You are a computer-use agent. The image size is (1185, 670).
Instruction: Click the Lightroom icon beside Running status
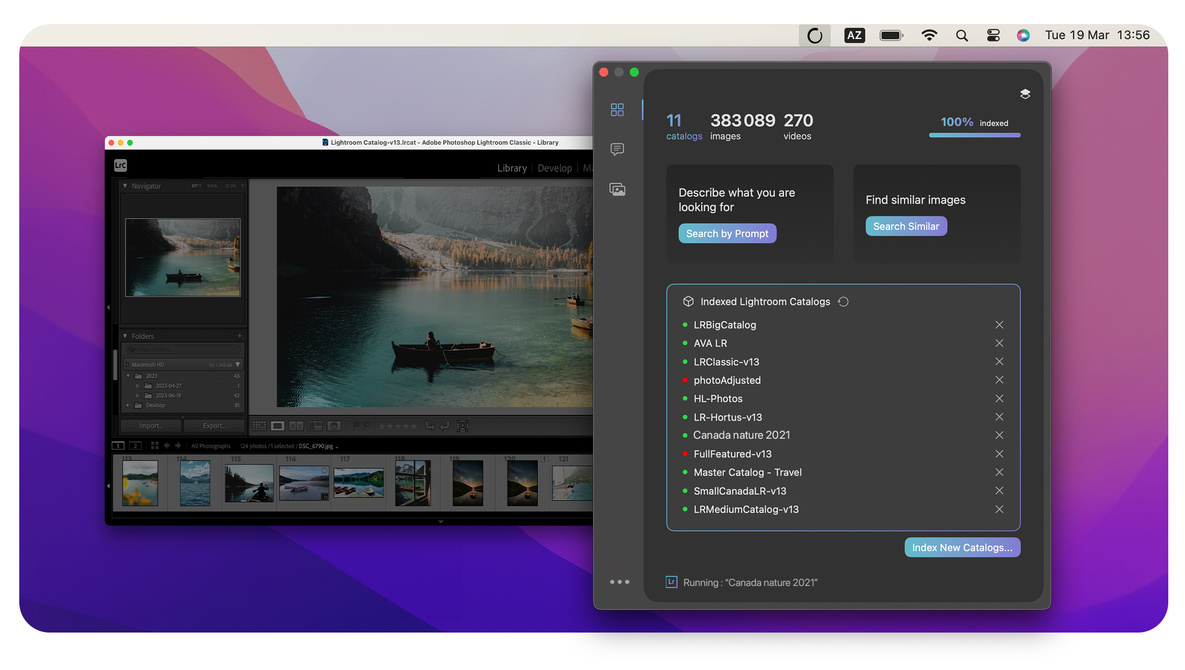[x=671, y=582]
